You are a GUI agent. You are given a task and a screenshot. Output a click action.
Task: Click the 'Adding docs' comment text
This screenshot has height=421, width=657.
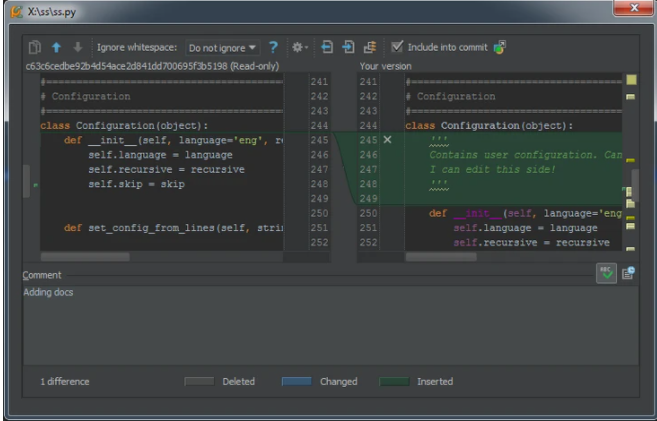[48, 292]
